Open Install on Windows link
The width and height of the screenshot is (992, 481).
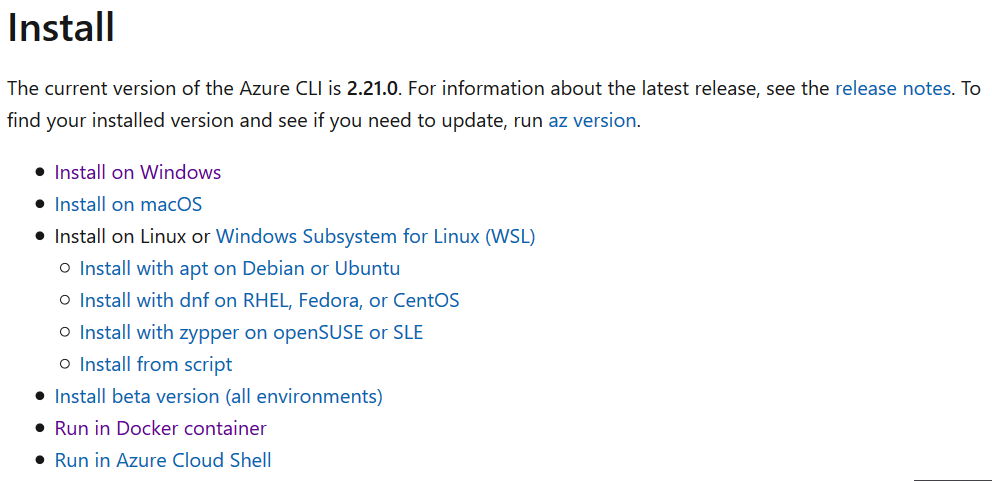point(137,172)
